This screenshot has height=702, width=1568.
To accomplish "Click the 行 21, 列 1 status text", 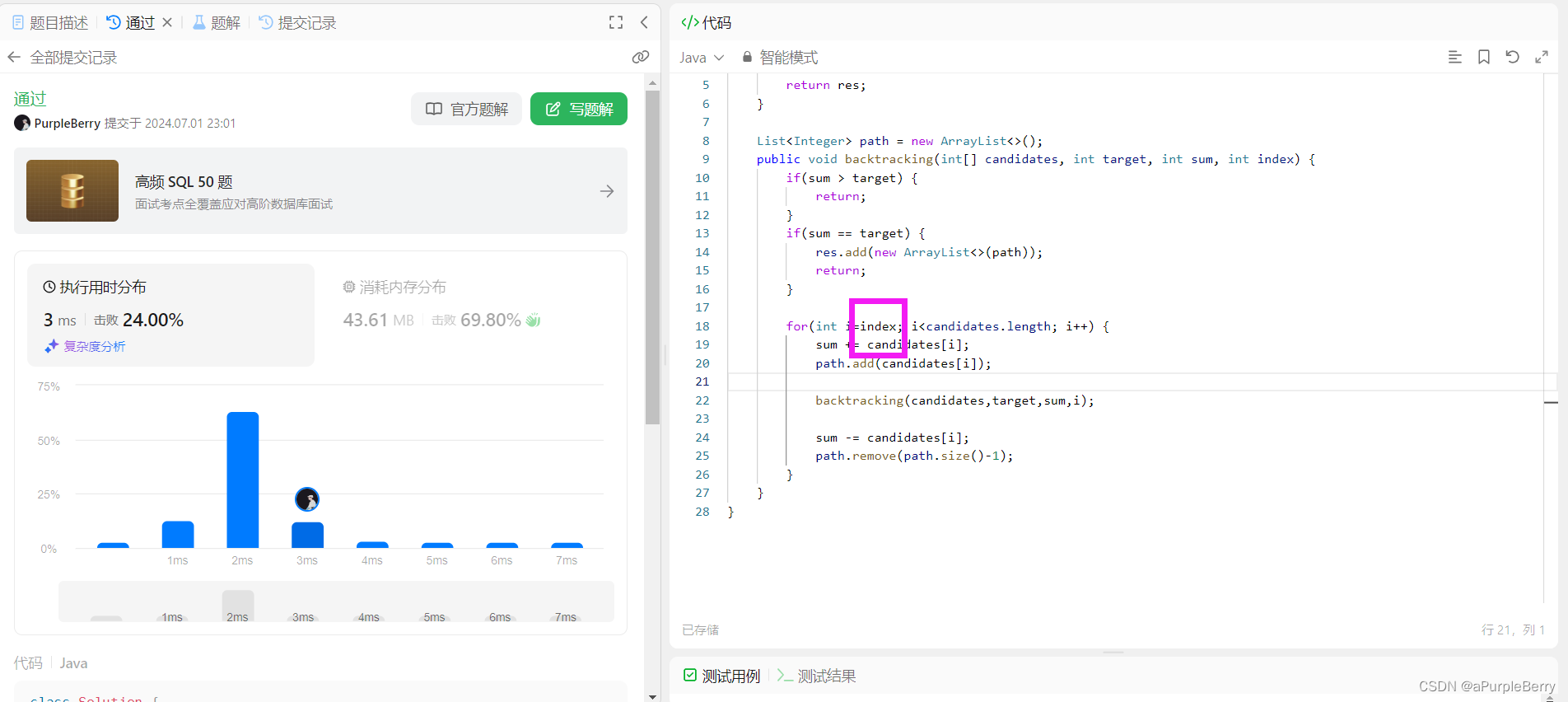I will coord(1514,629).
